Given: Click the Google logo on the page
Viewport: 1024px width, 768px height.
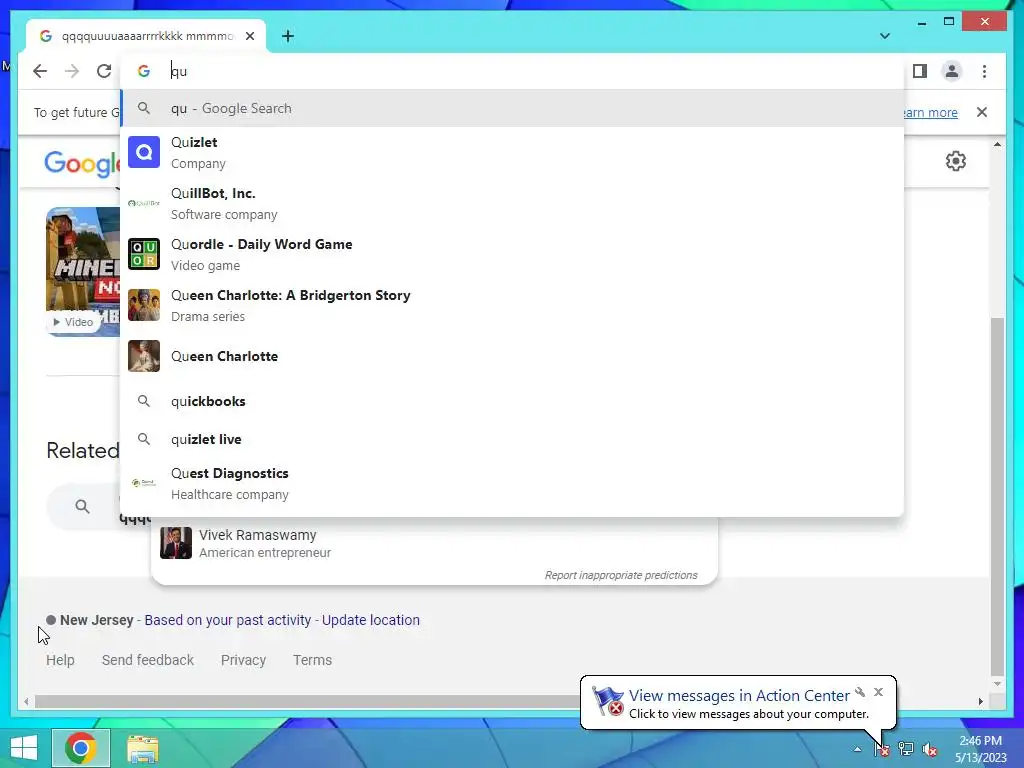Looking at the screenshot, I should tap(82, 163).
